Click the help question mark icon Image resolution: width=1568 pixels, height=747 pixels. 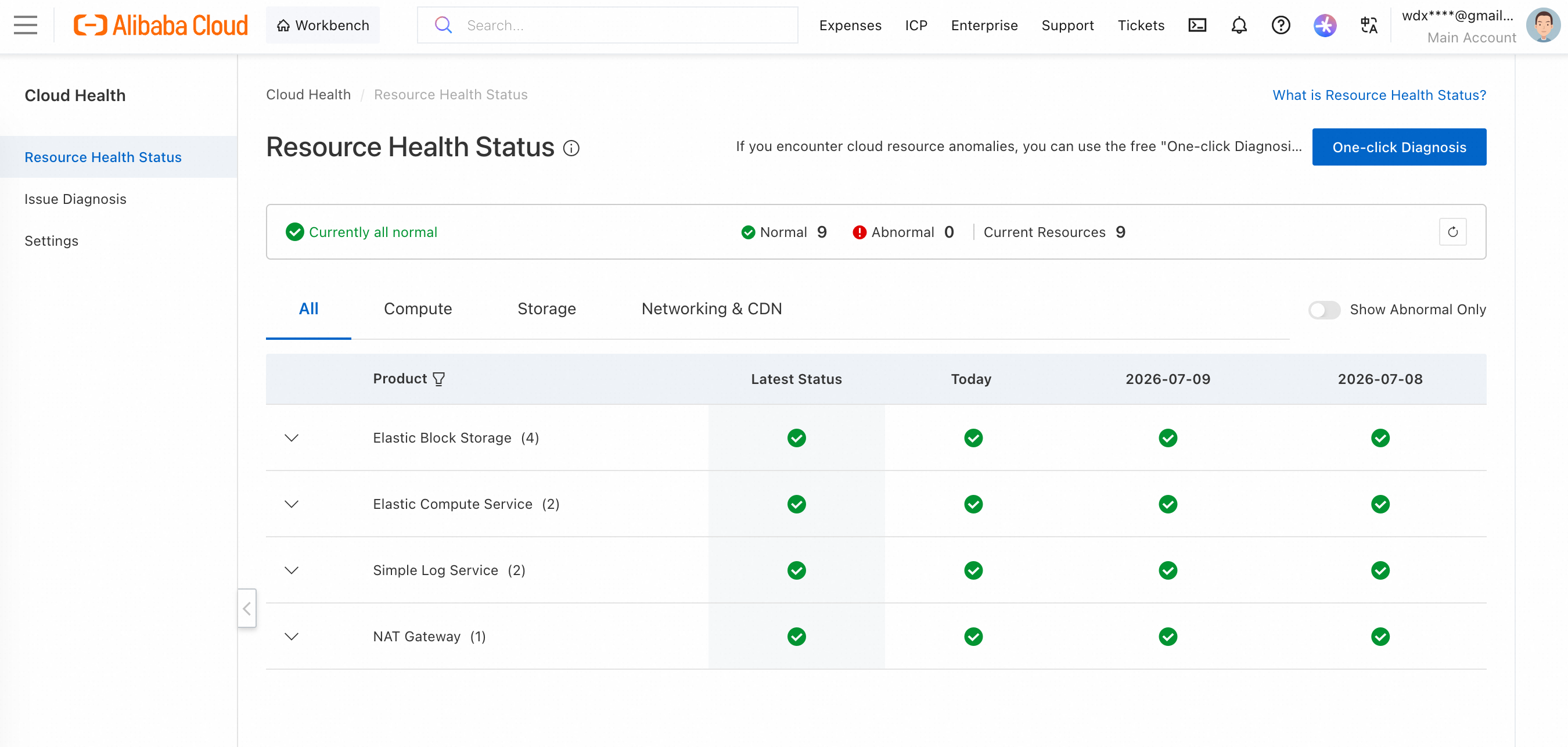(x=1281, y=25)
